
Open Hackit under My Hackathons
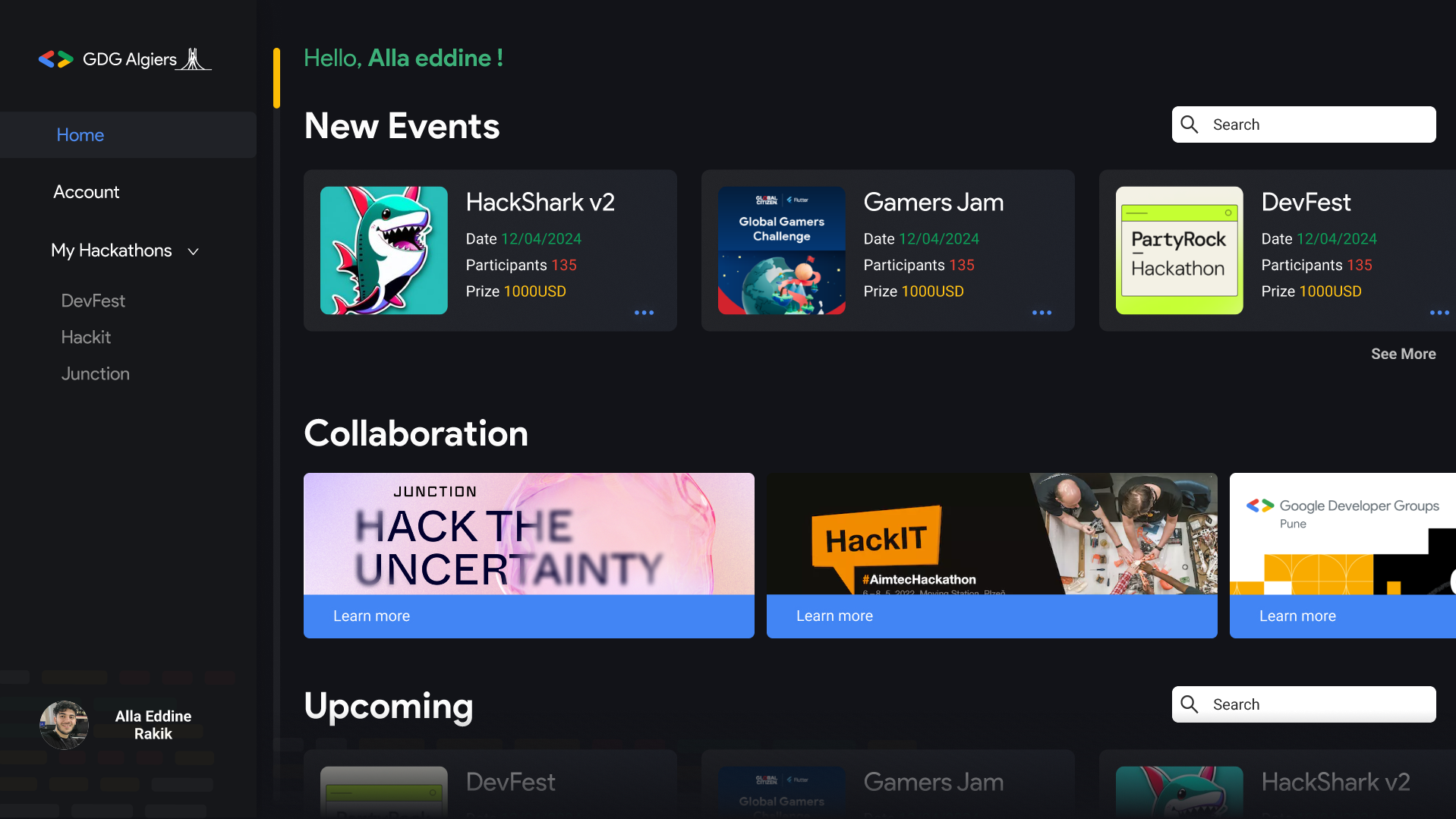click(x=86, y=337)
